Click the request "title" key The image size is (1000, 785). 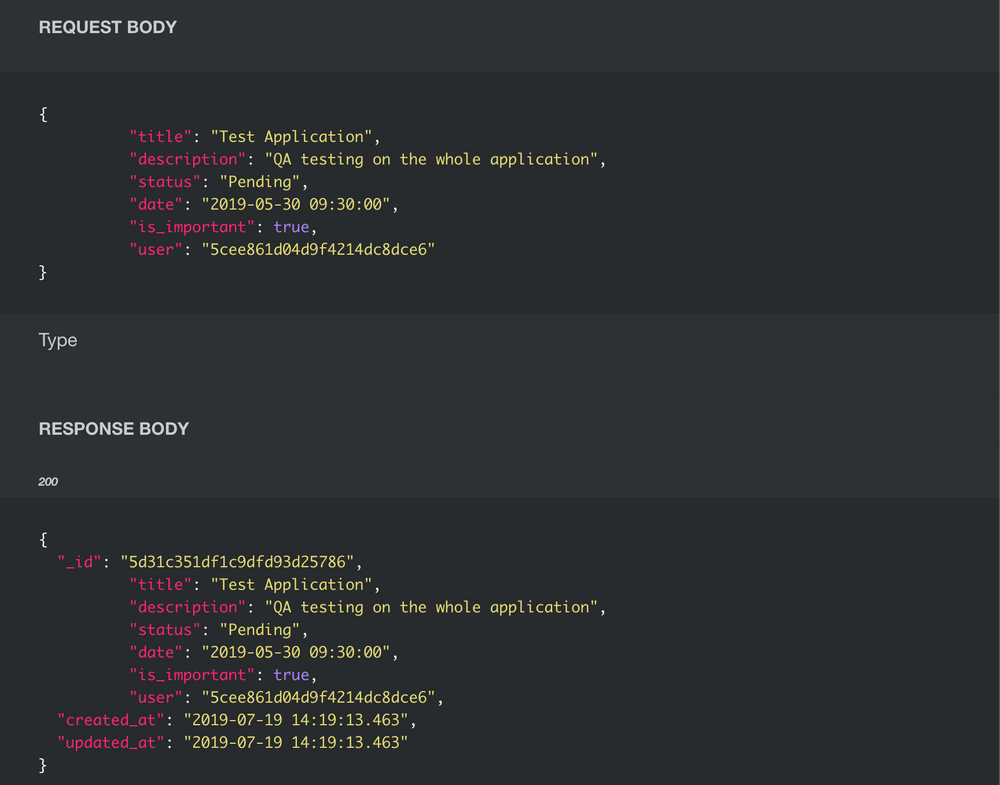pos(161,136)
